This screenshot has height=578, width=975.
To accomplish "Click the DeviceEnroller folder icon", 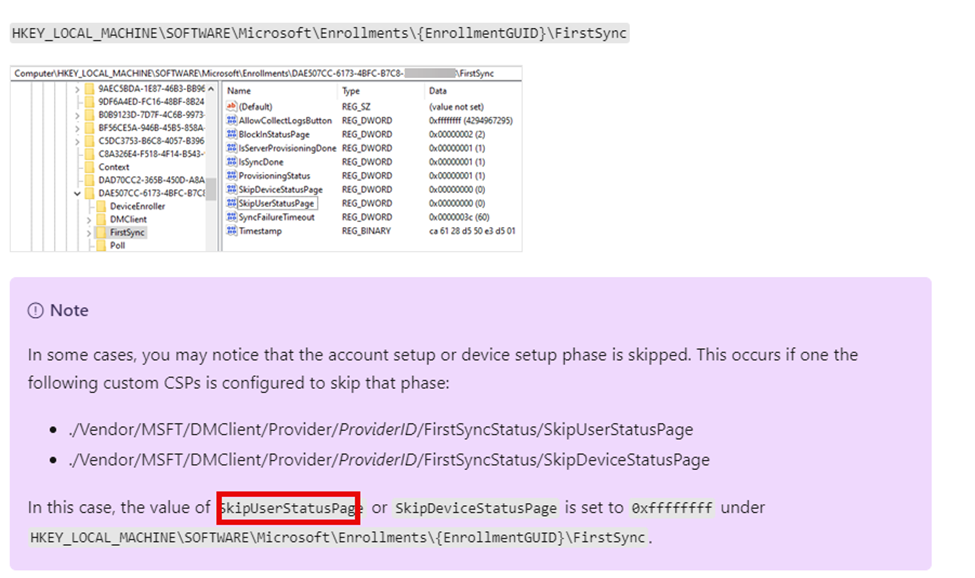I will click(101, 206).
